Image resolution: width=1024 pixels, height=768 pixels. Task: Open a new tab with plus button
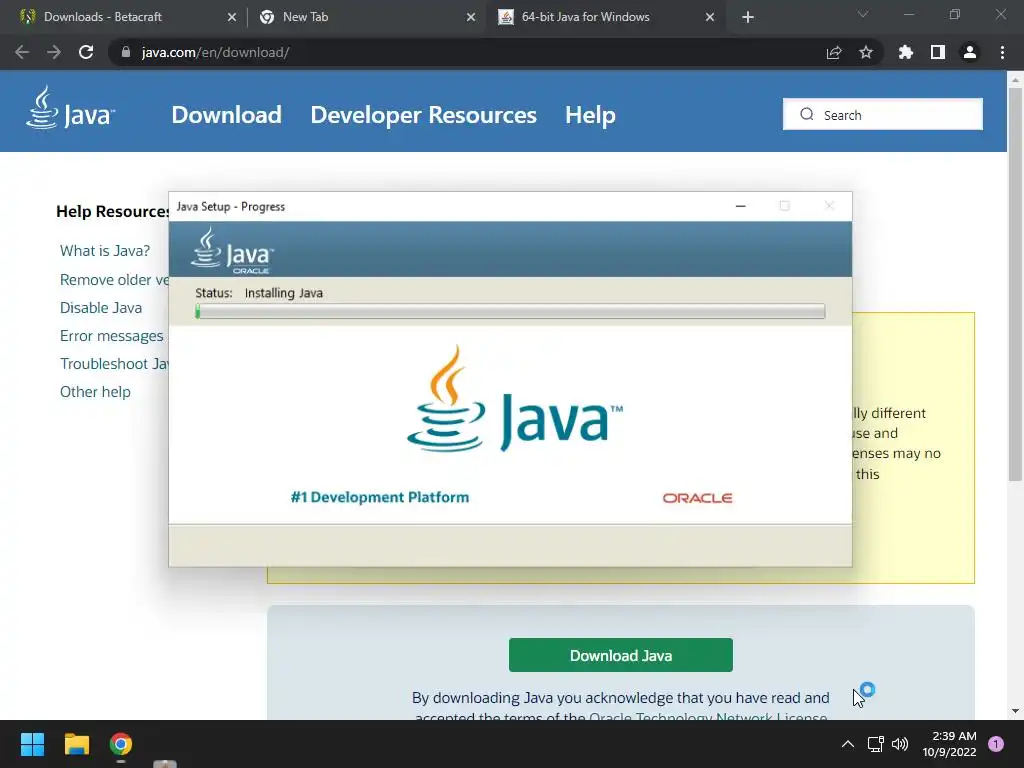click(x=748, y=17)
